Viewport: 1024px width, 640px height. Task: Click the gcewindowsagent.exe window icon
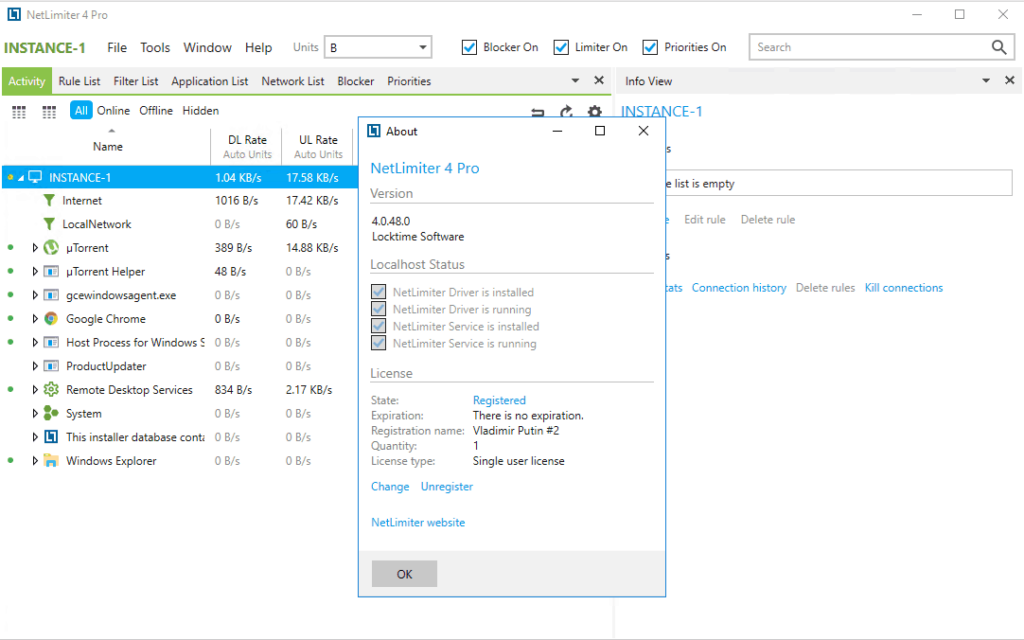click(51, 295)
